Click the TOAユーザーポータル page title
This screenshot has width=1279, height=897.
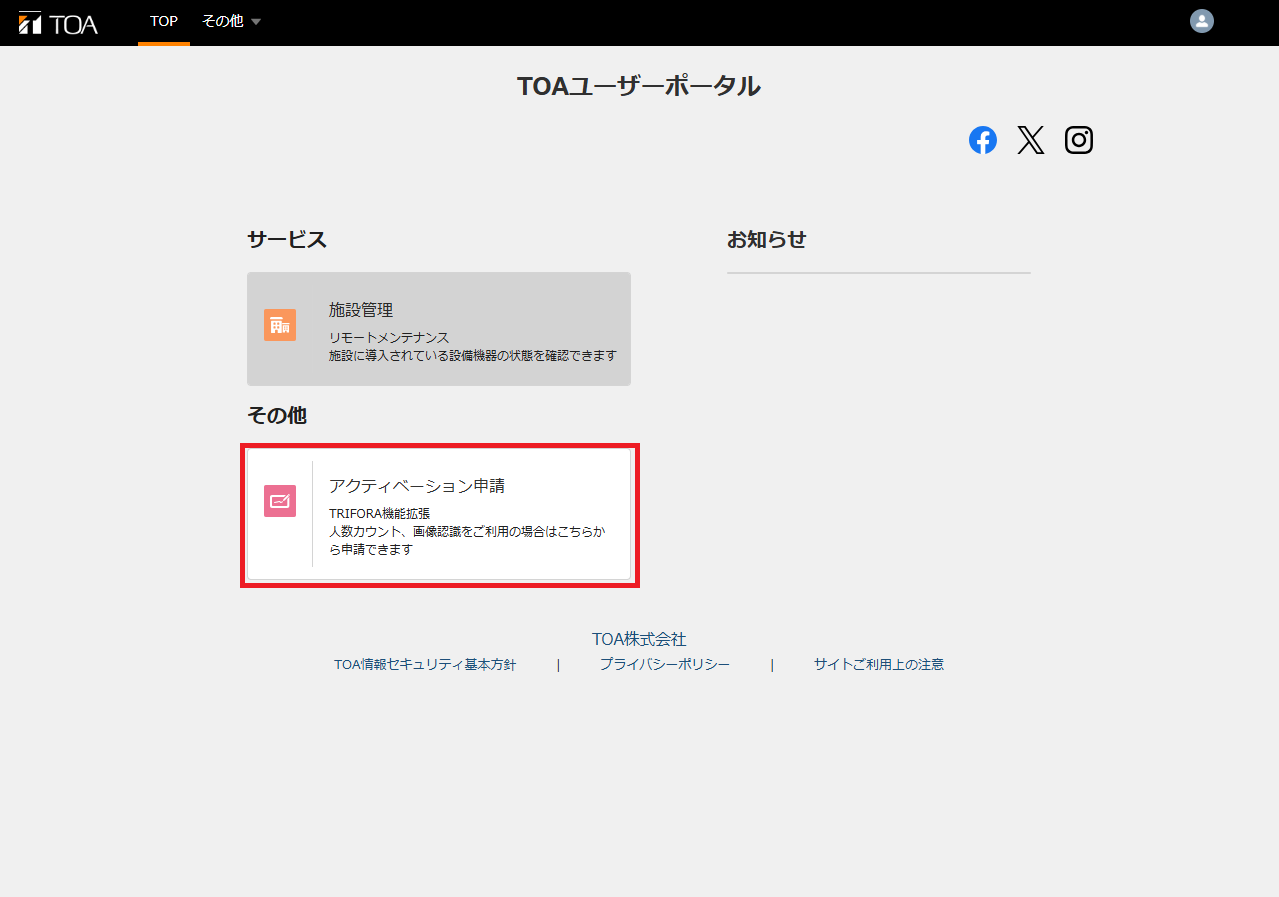tap(639, 86)
